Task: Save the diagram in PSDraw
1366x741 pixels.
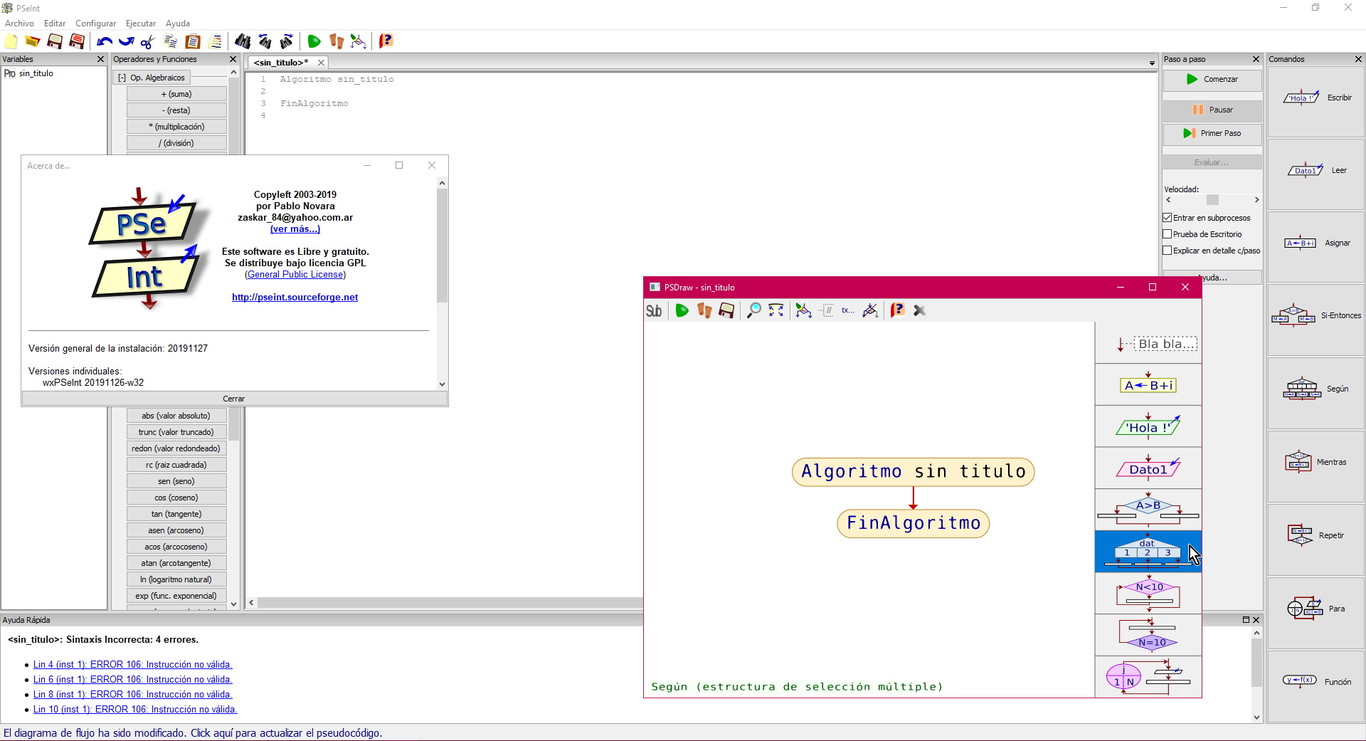Action: coord(725,310)
